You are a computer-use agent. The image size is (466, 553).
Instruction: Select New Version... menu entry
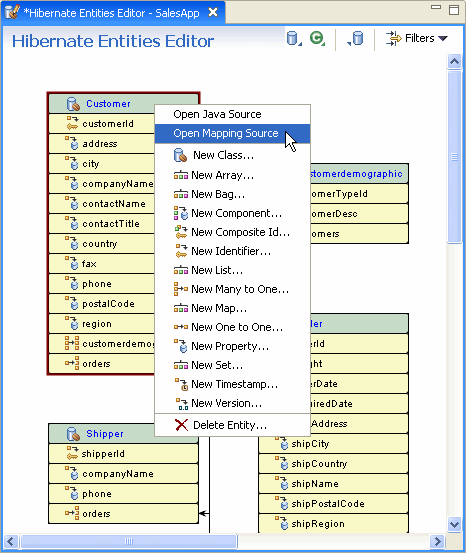[232, 403]
